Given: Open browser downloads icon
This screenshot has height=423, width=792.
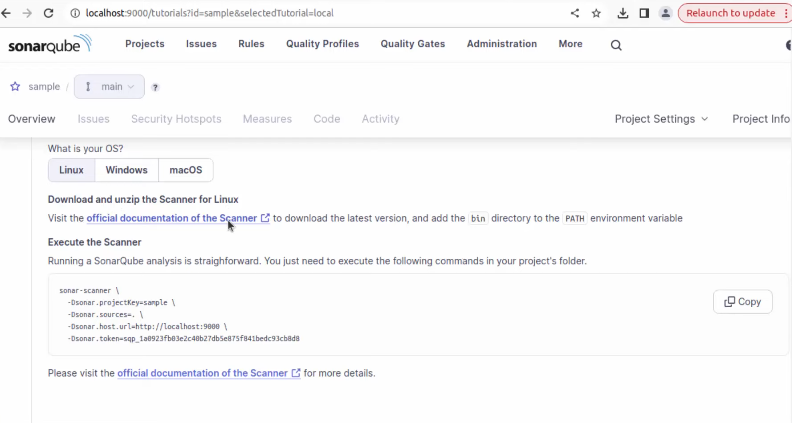Looking at the screenshot, I should click(623, 13).
